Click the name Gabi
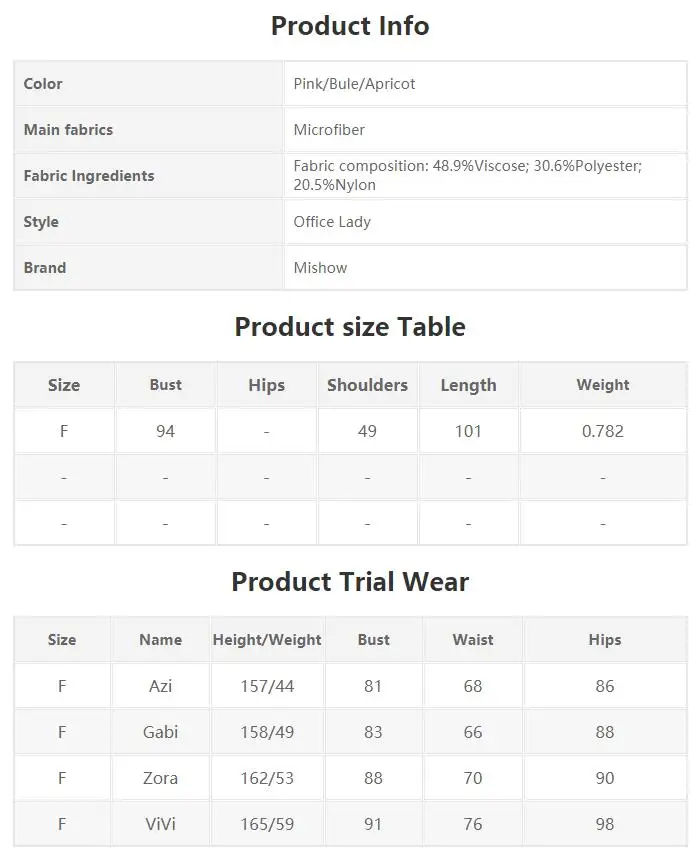The height and width of the screenshot is (865, 700). (161, 731)
